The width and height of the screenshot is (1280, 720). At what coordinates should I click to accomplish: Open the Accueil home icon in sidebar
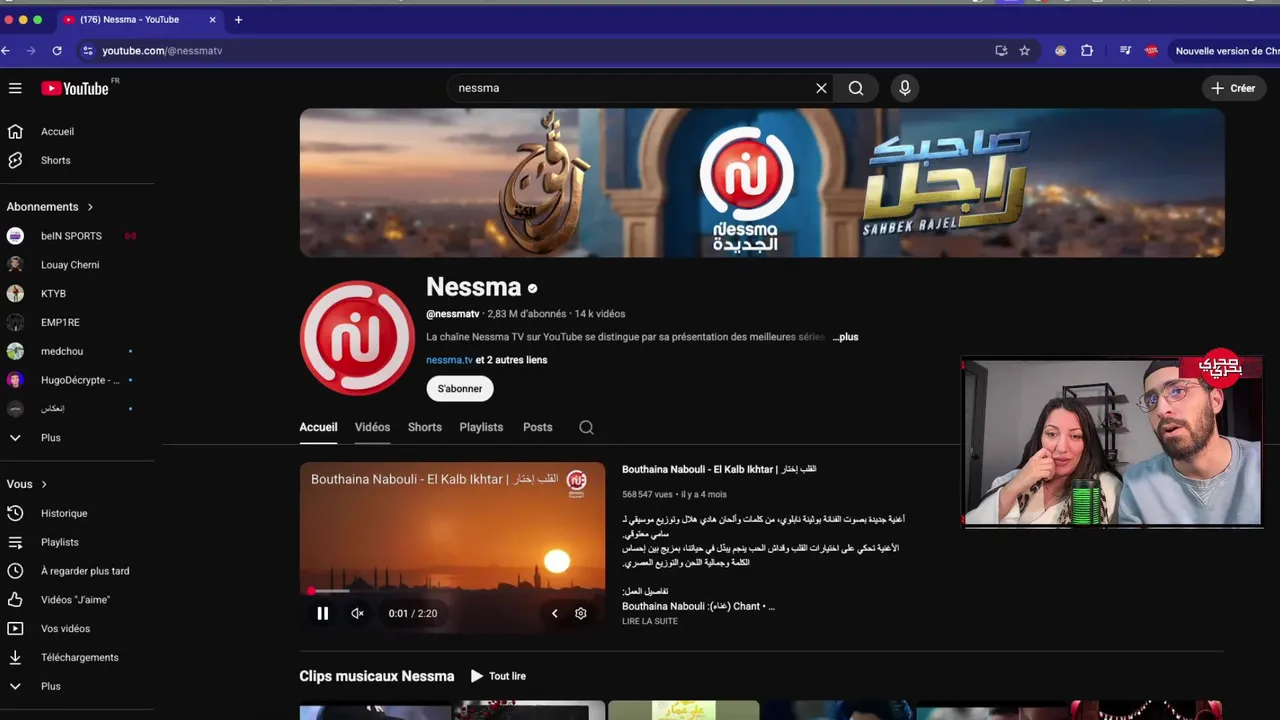pyautogui.click(x=15, y=131)
